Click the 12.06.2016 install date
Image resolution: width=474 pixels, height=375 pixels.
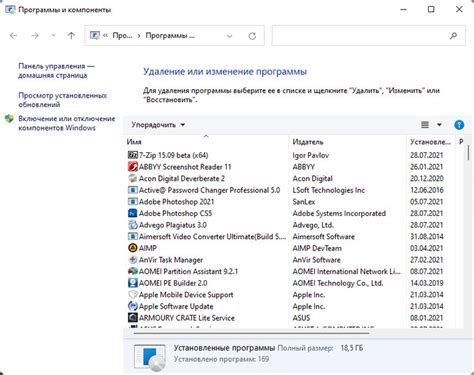click(427, 190)
